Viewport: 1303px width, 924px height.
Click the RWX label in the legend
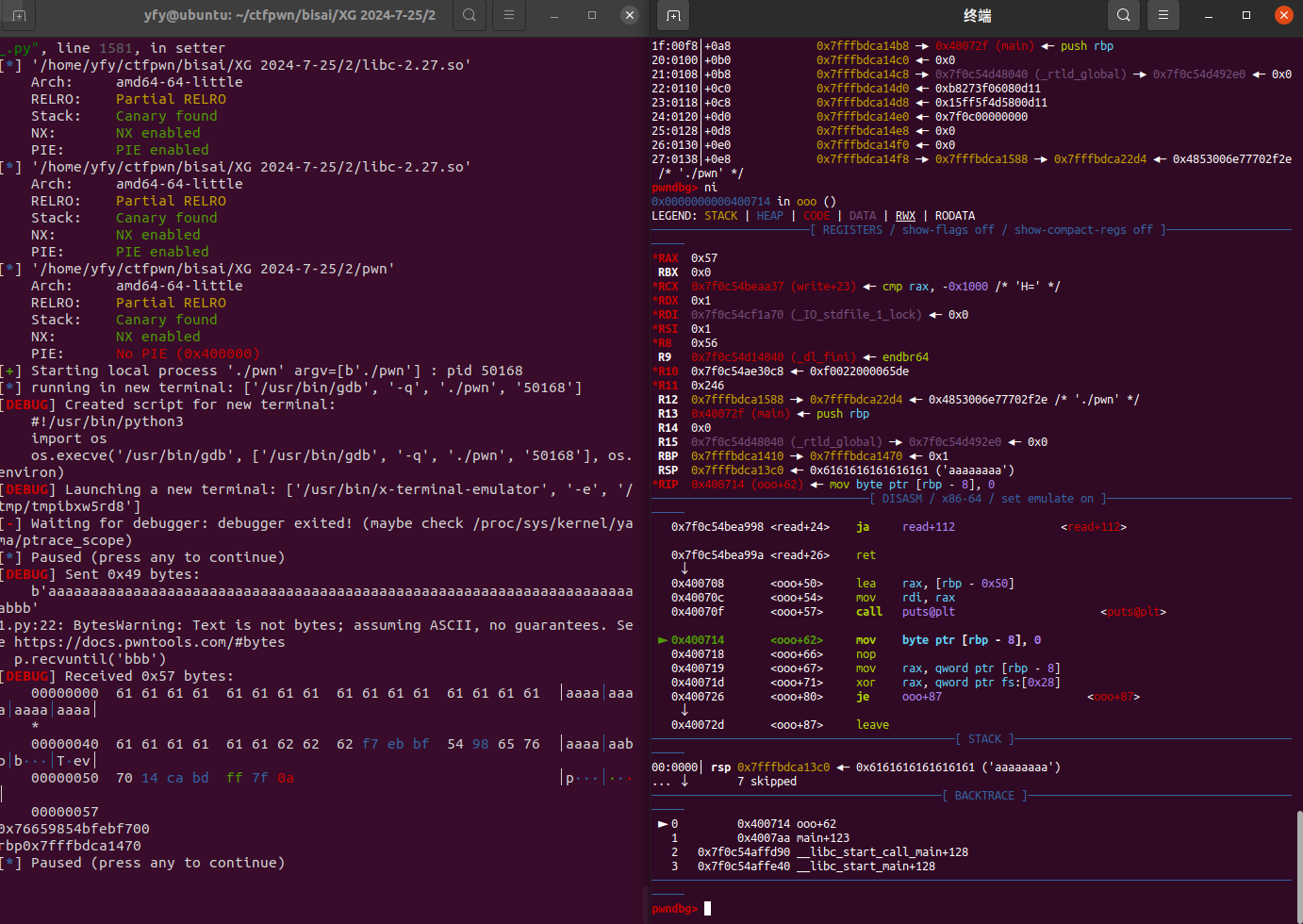pos(905,216)
